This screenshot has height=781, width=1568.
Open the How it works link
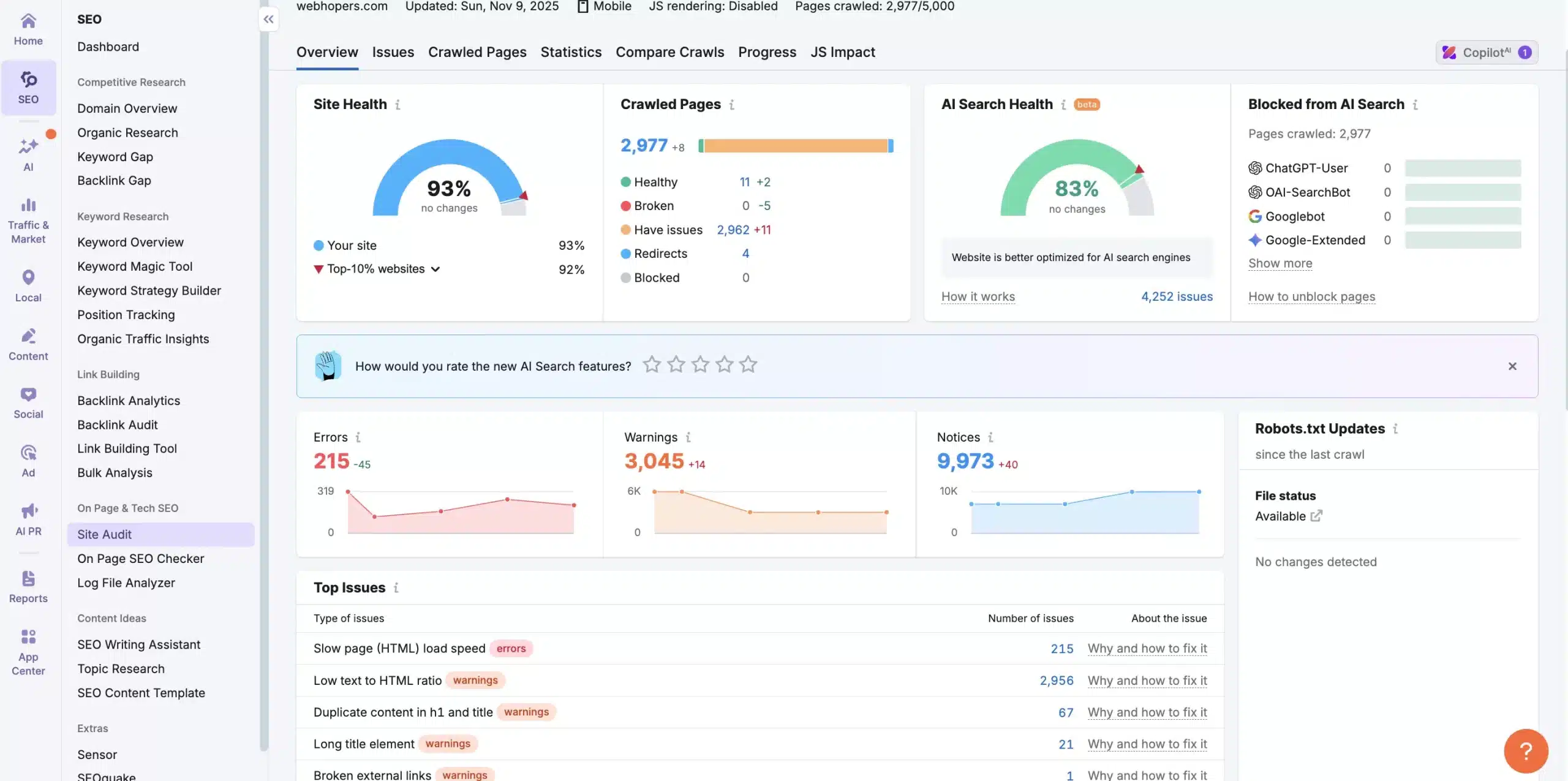tap(978, 296)
